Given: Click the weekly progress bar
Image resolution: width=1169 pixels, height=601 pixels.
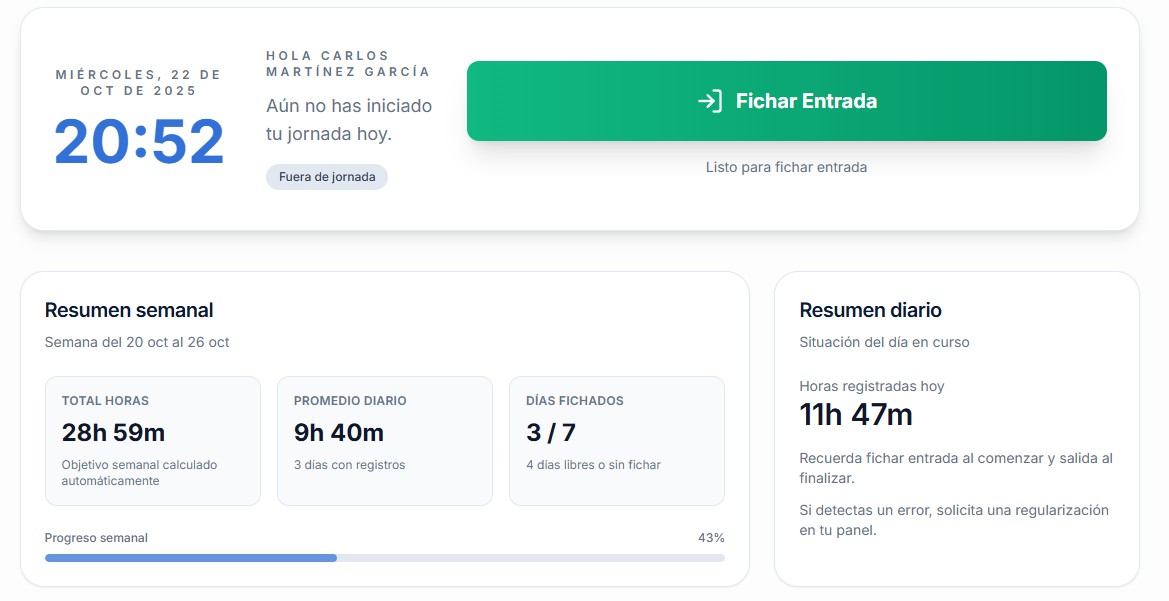Looking at the screenshot, I should point(384,558).
